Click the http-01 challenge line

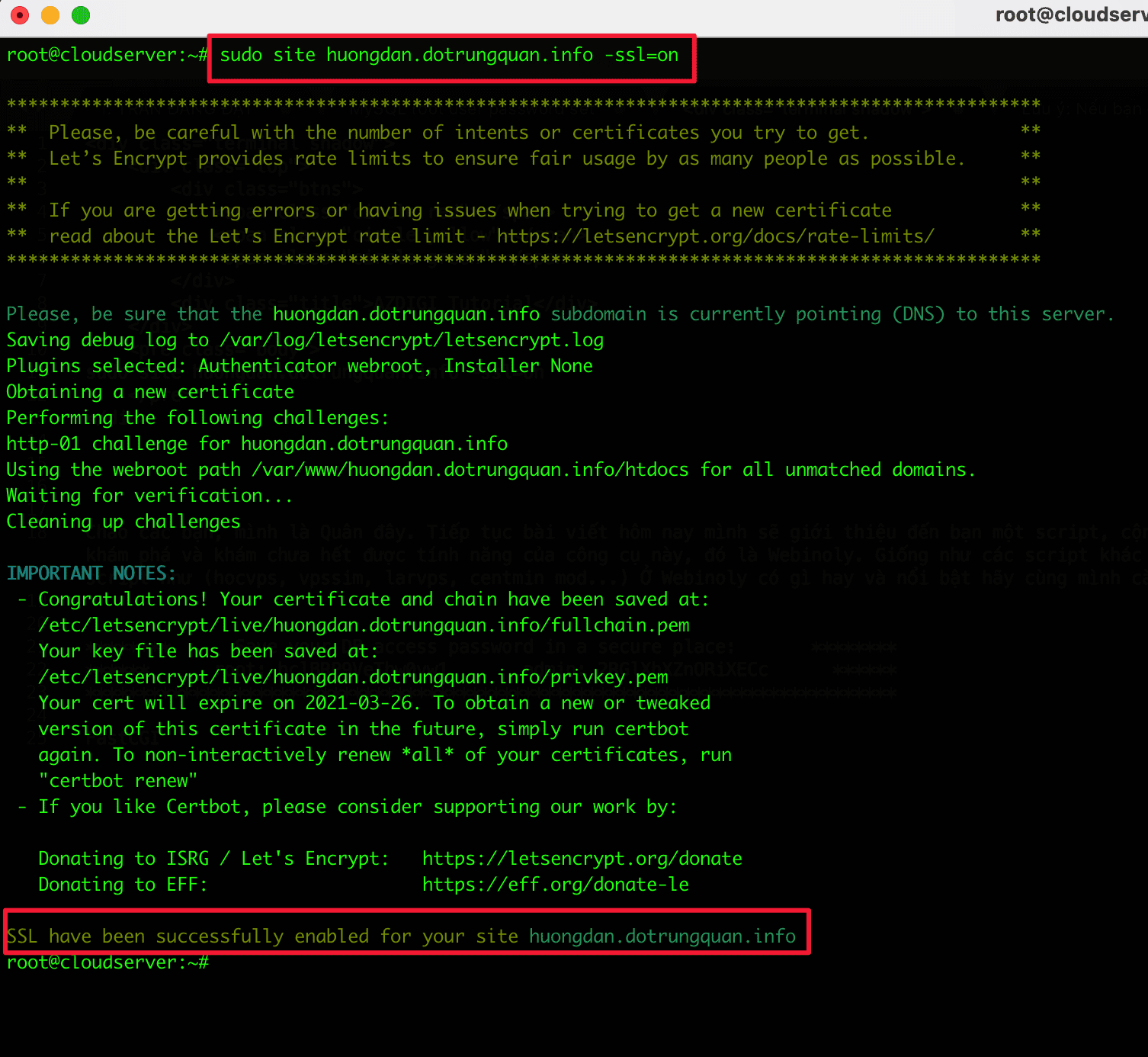click(257, 444)
